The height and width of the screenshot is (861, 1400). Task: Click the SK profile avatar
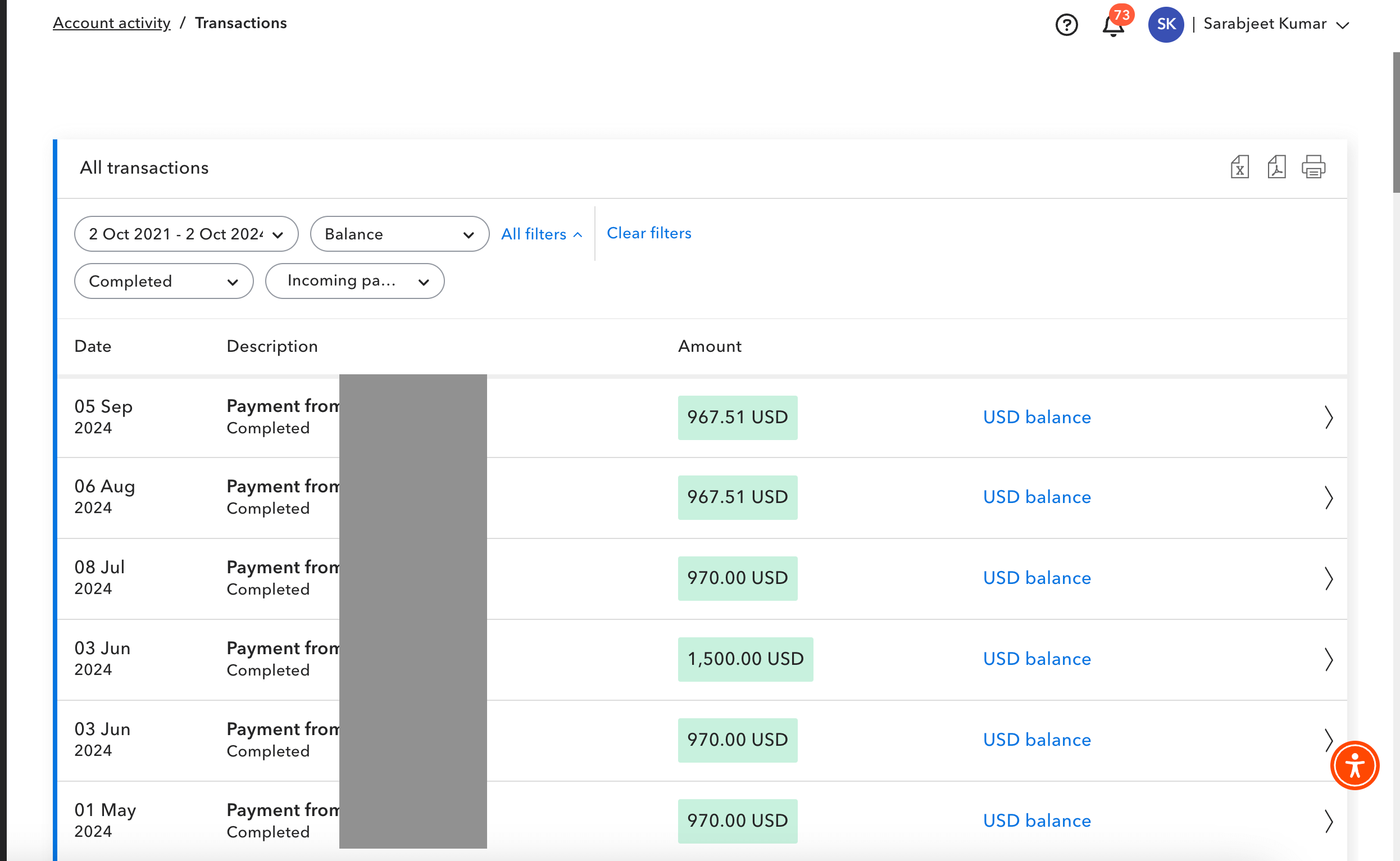point(1166,25)
